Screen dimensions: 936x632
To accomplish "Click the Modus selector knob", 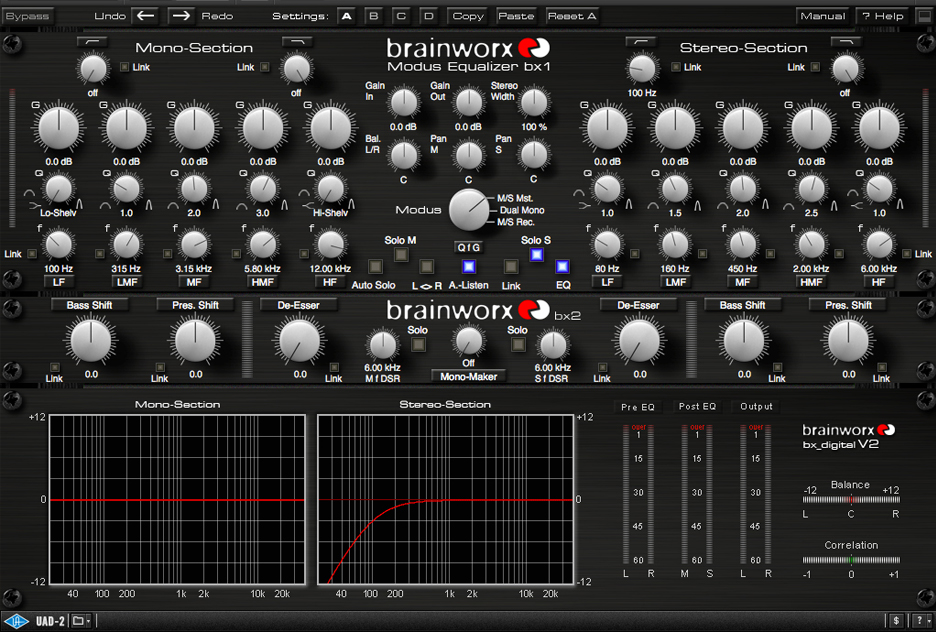I will click(x=469, y=210).
